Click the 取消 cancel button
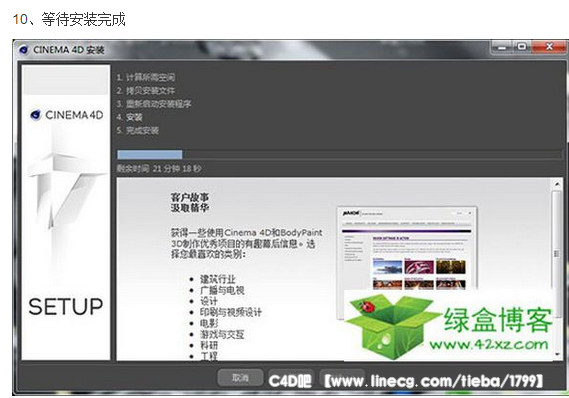569x398 pixels. (x=240, y=378)
